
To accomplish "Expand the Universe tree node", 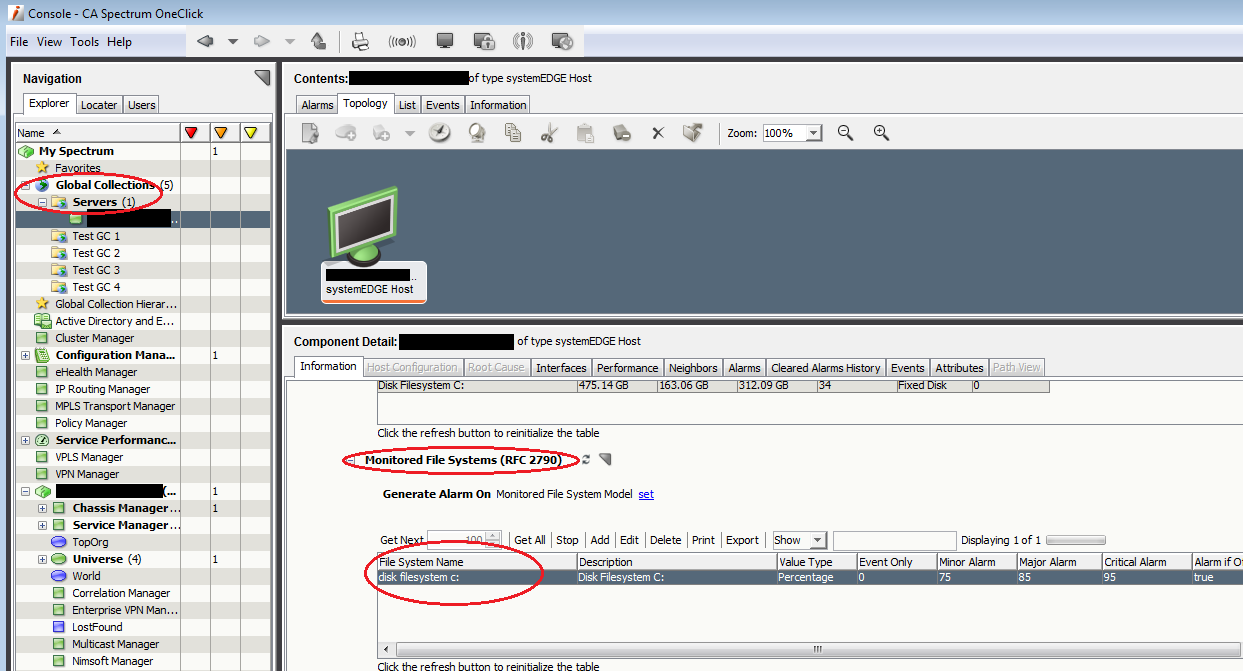I will click(x=43, y=559).
